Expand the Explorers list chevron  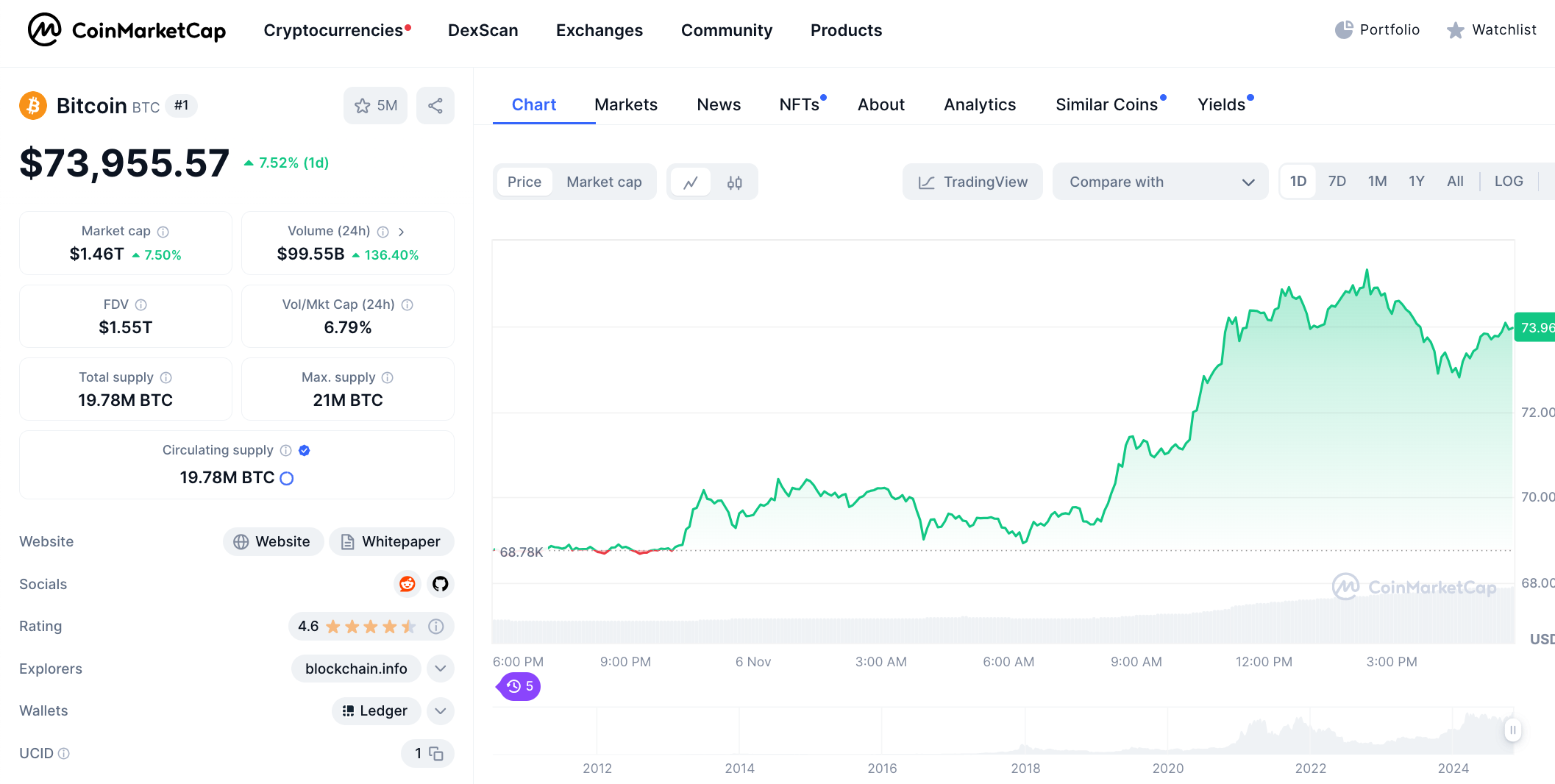tap(441, 669)
